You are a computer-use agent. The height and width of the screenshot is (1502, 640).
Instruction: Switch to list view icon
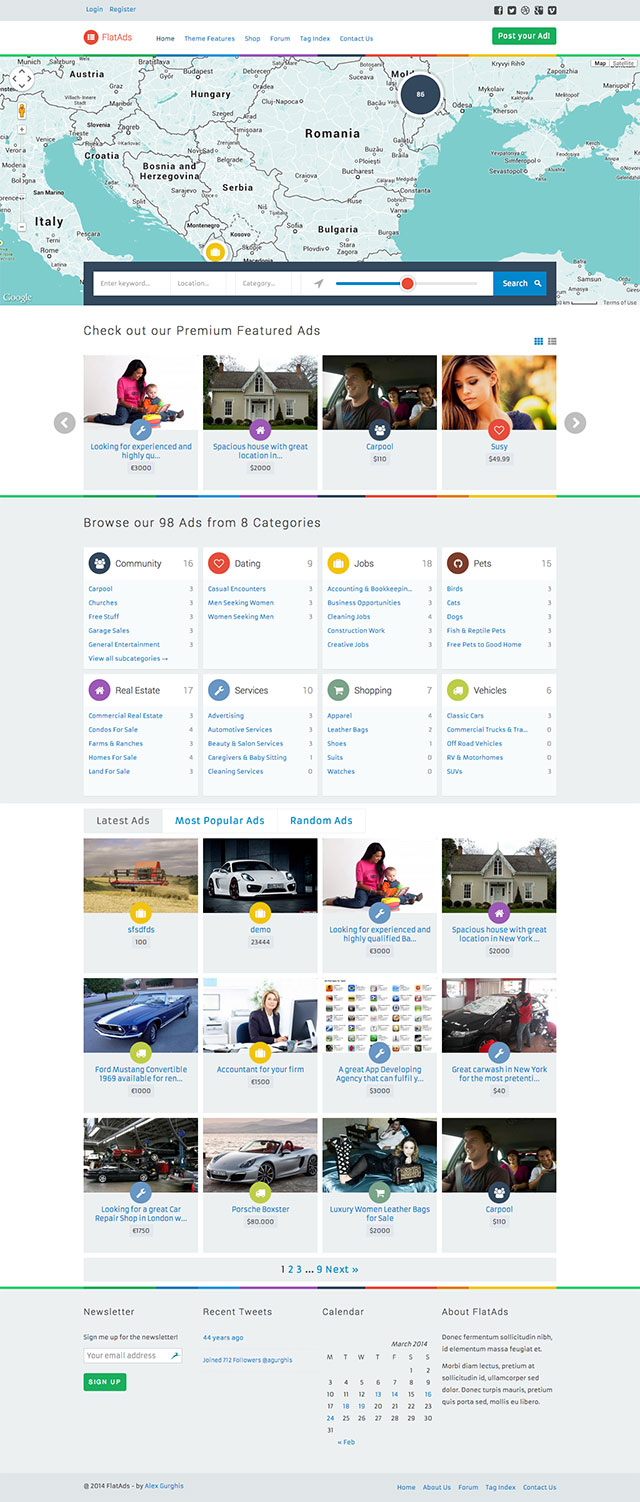552,341
